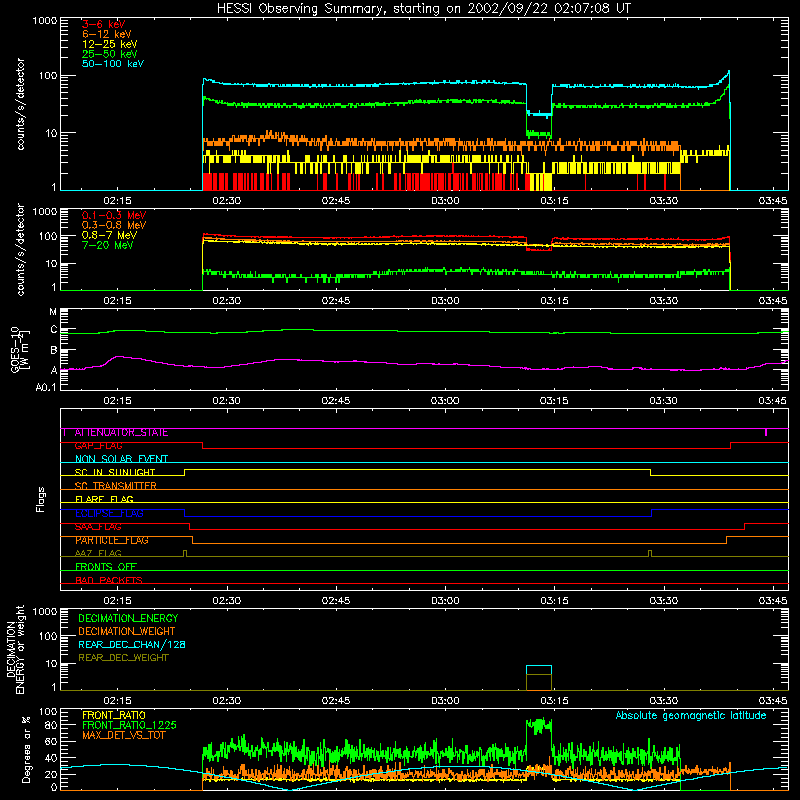Screen dimensions: 800x800
Task: Click the 03:00 tick label under Flags panel
Action: click(x=445, y=601)
